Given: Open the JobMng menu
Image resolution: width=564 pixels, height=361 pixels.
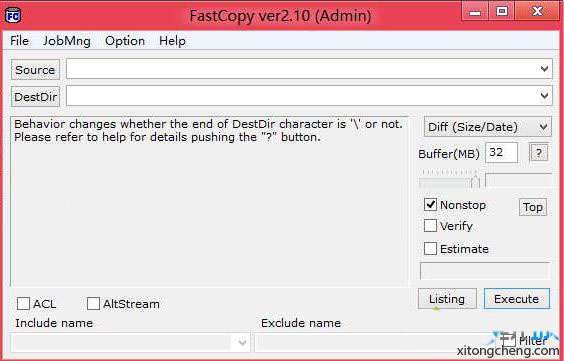Looking at the screenshot, I should click(67, 41).
